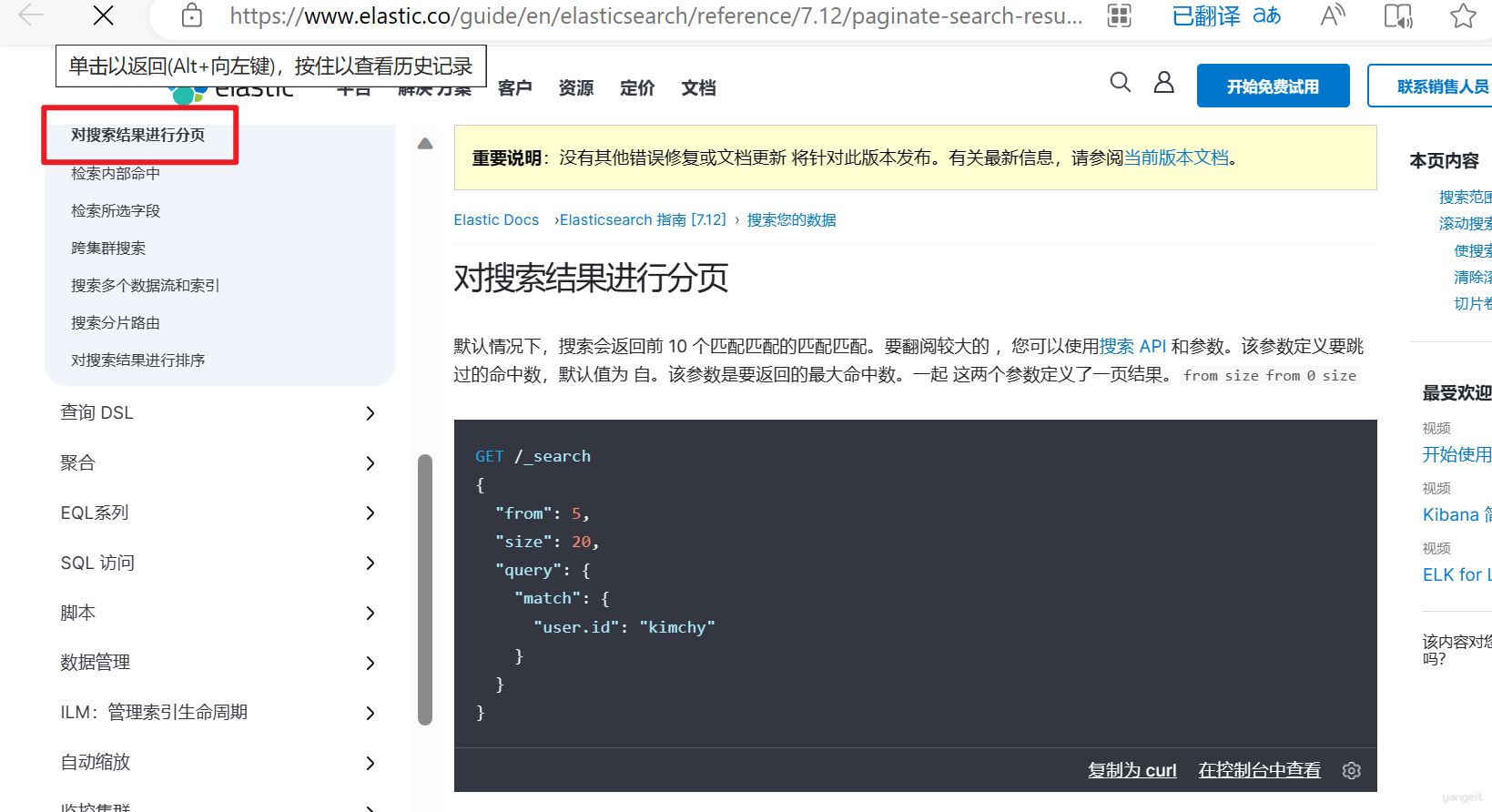Screen dimensions: 1492x812
Task: Open the 搜索您的数据 breadcrumb link
Action: (791, 220)
